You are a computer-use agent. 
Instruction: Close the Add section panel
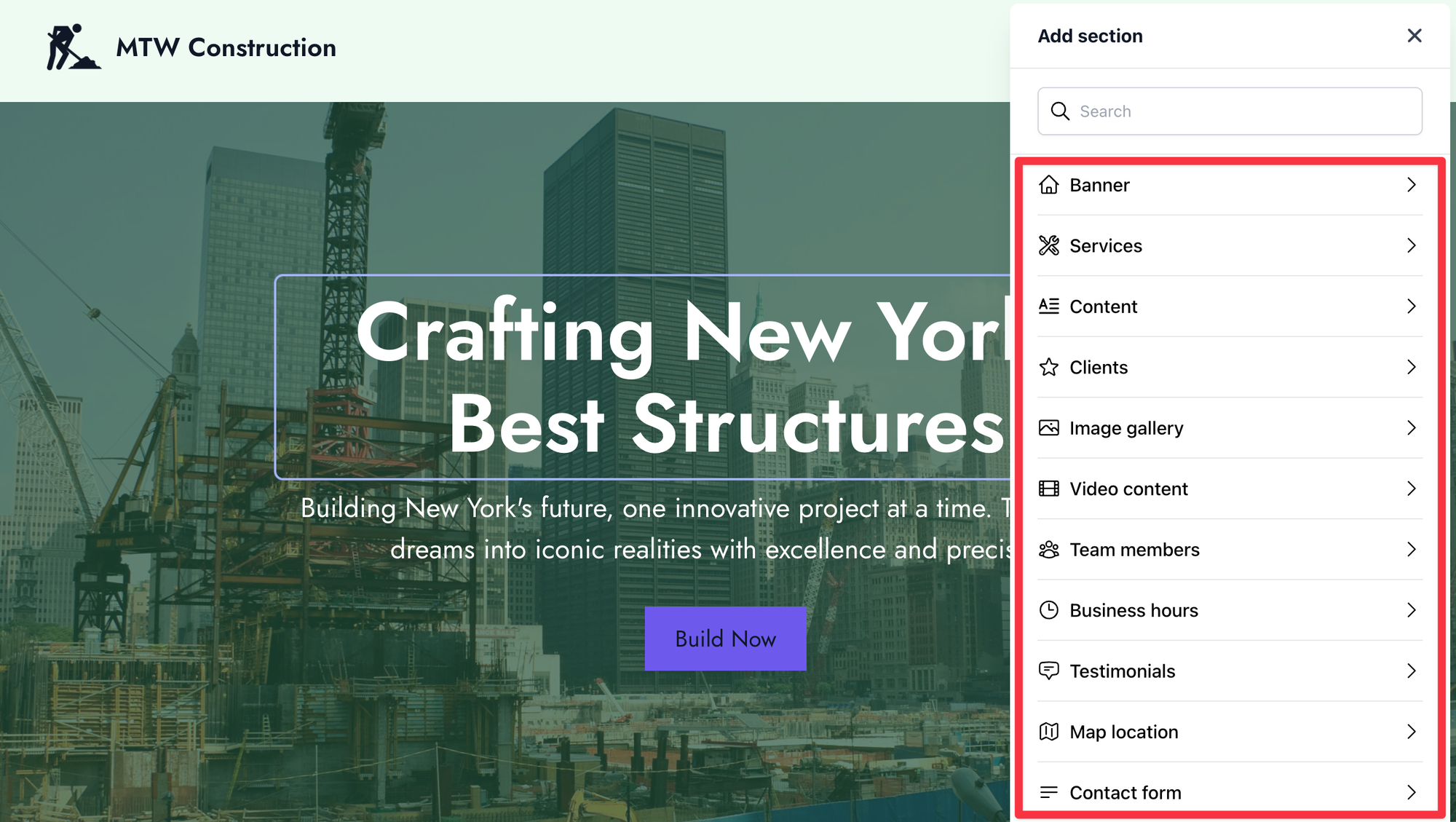1414,35
